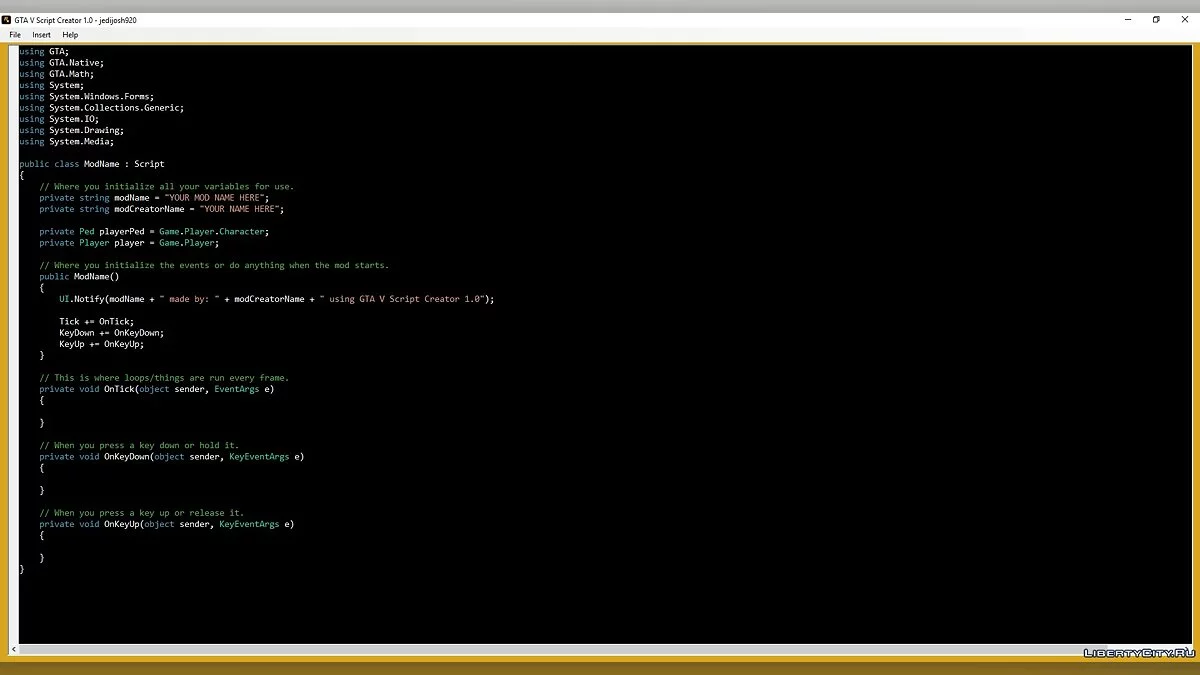The image size is (1200, 675).
Task: Open the Help menu
Action: (70, 35)
